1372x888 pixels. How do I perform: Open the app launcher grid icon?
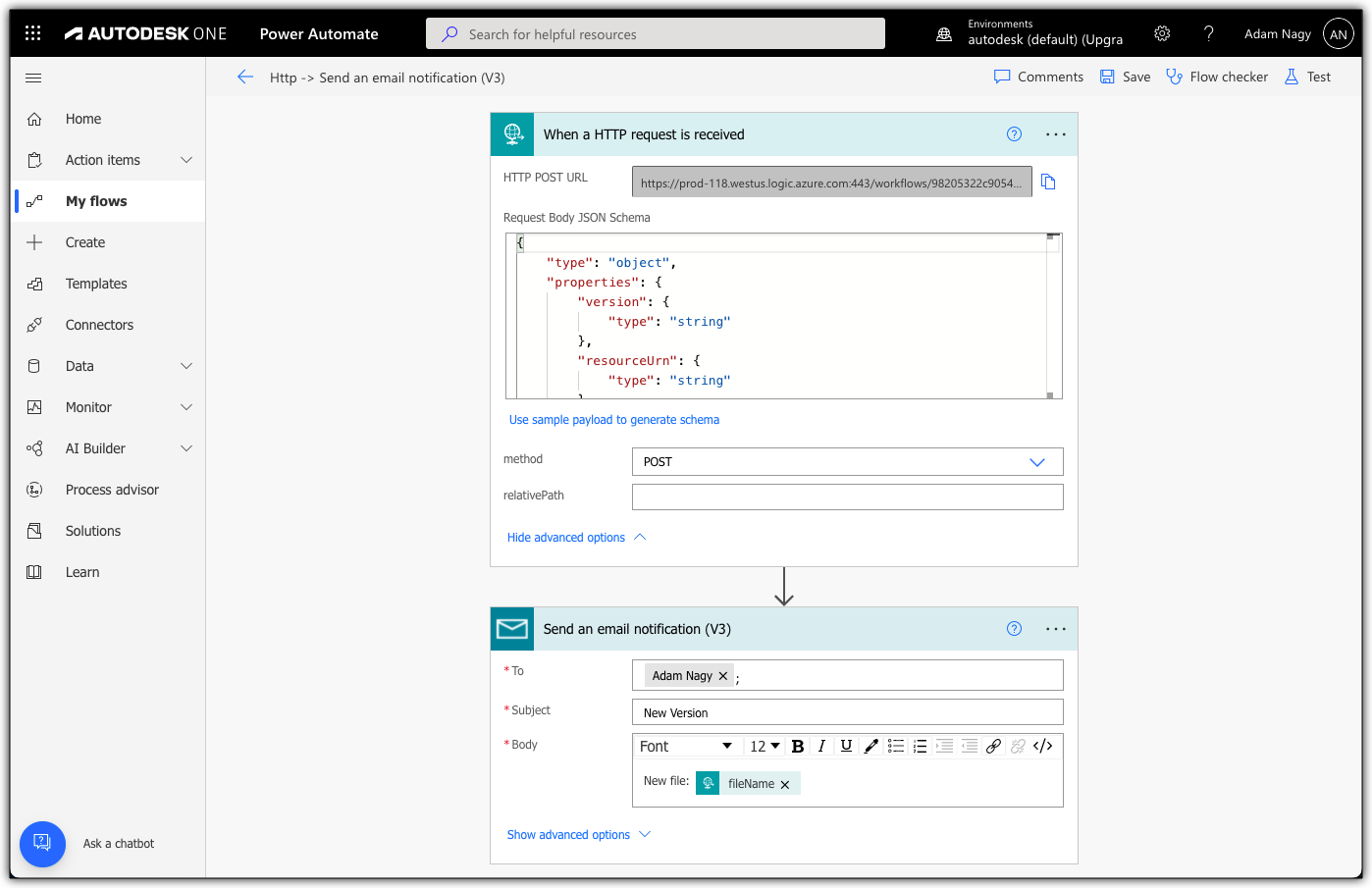(x=32, y=33)
